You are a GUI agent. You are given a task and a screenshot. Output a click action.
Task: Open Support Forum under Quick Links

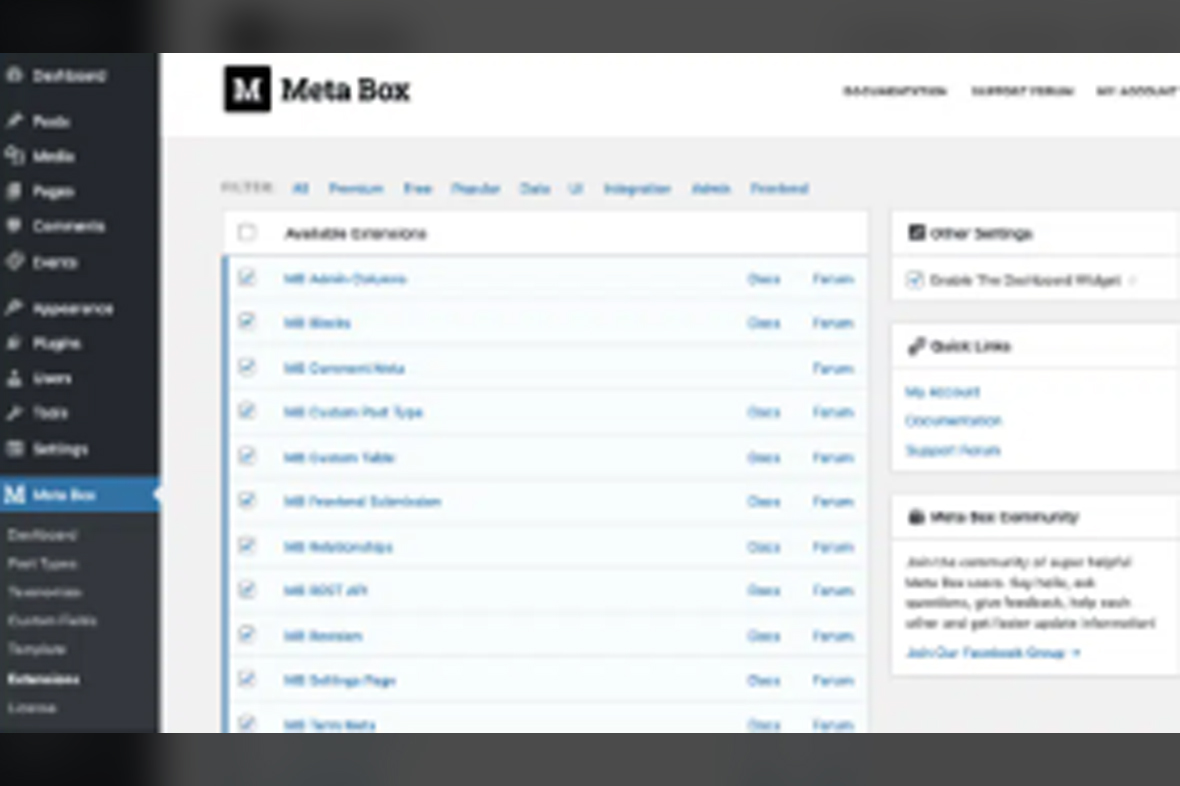click(x=953, y=450)
